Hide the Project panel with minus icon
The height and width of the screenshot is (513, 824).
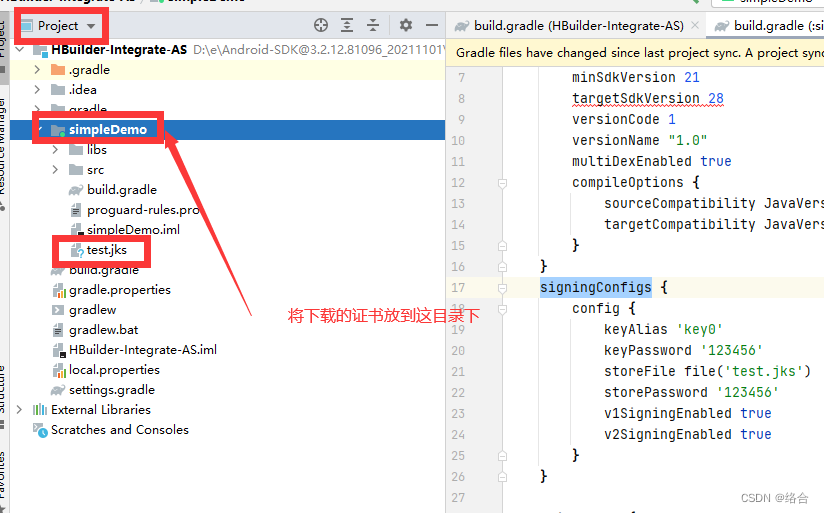pyautogui.click(x=431, y=25)
